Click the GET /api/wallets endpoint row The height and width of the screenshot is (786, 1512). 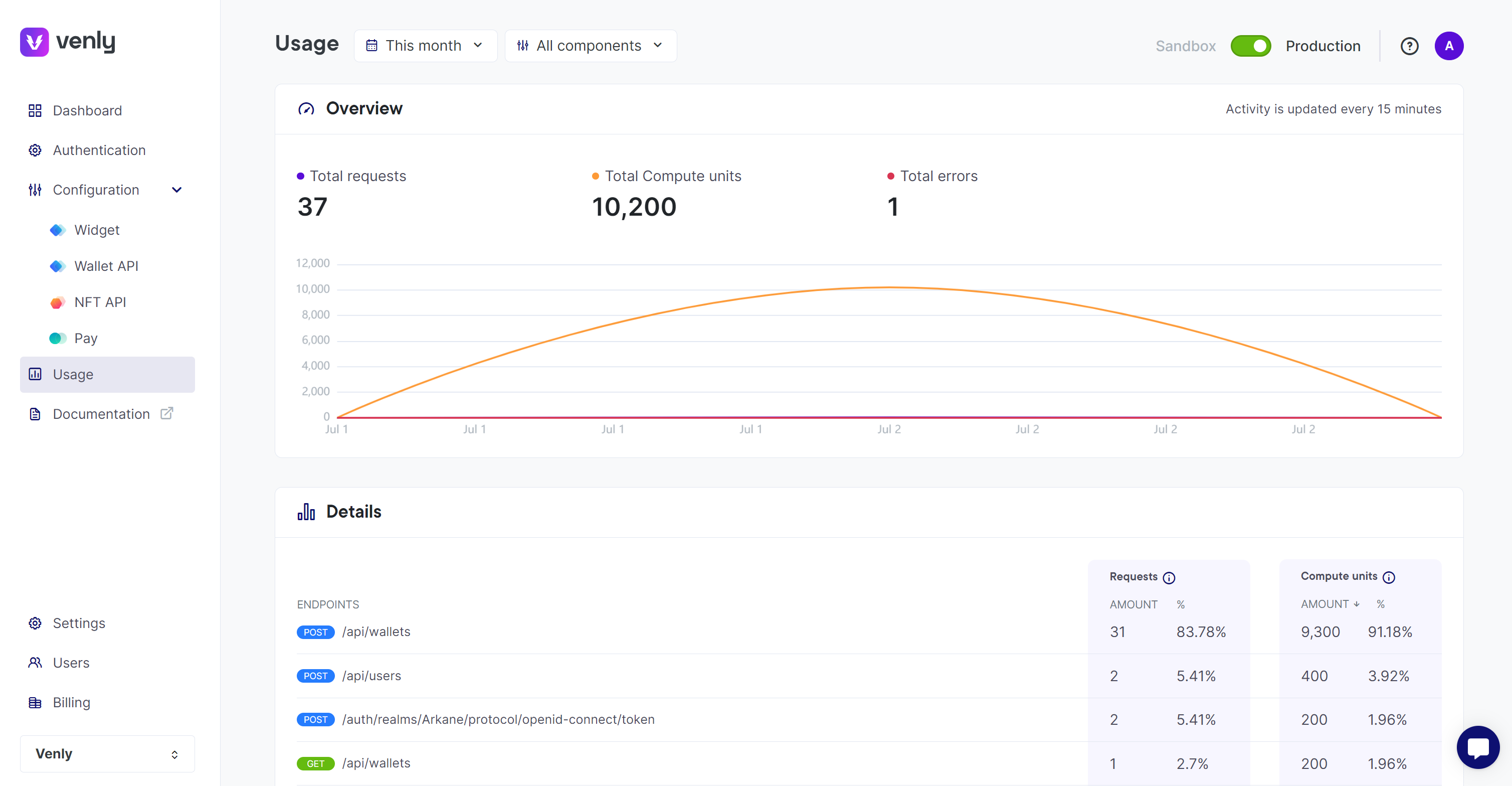pyautogui.click(x=869, y=763)
